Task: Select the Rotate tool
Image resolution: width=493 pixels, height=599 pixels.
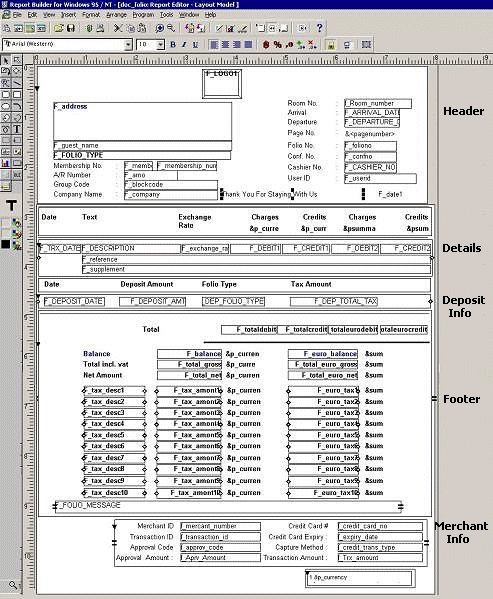Action: click(6, 71)
